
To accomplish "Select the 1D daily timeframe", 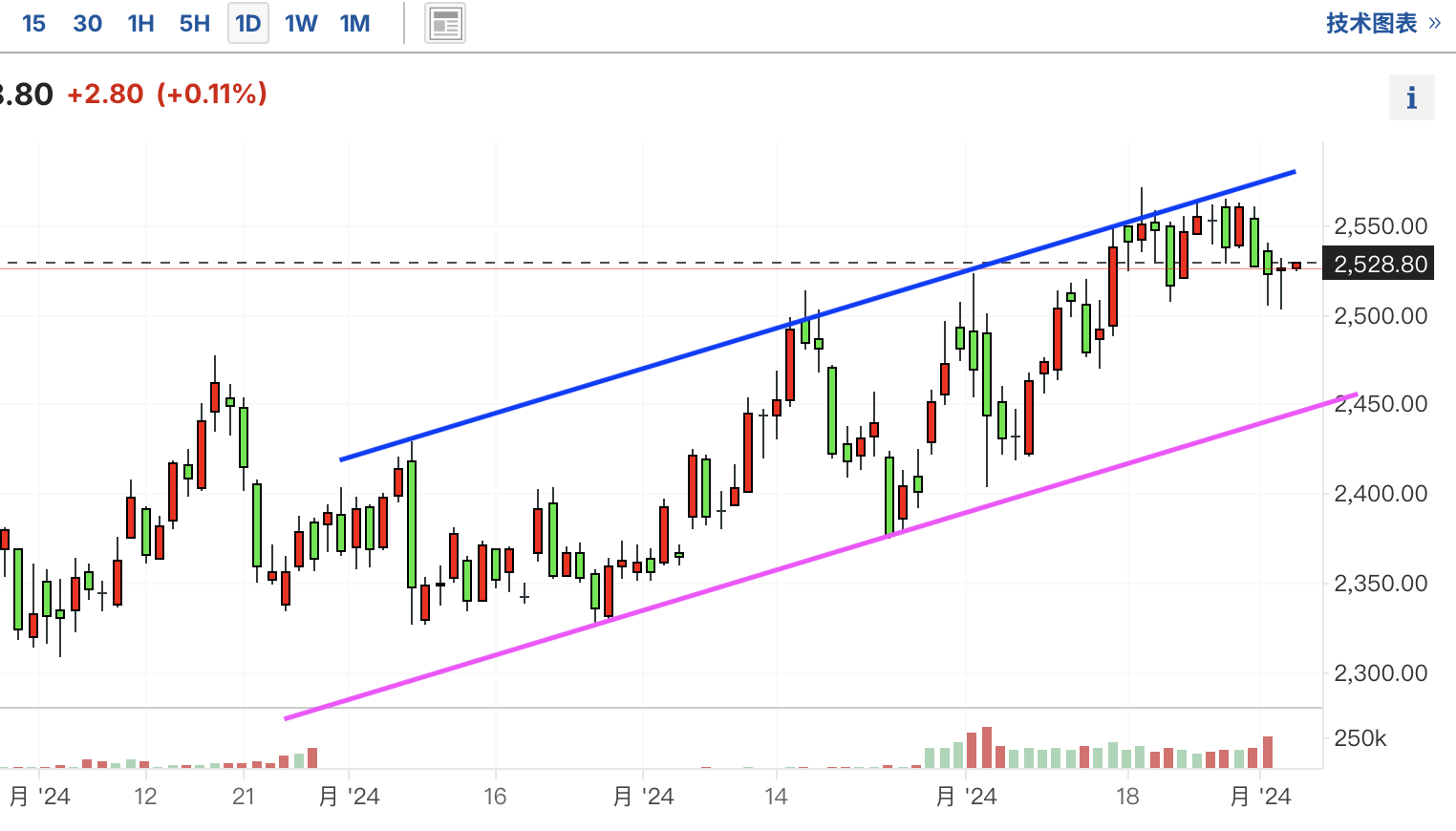I will (x=248, y=23).
